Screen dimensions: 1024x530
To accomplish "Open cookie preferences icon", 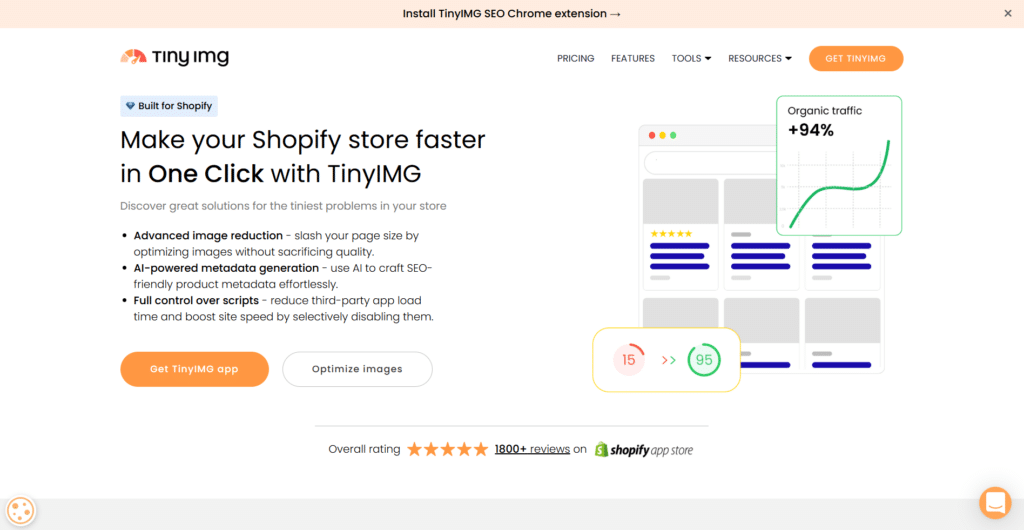I will tap(21, 510).
